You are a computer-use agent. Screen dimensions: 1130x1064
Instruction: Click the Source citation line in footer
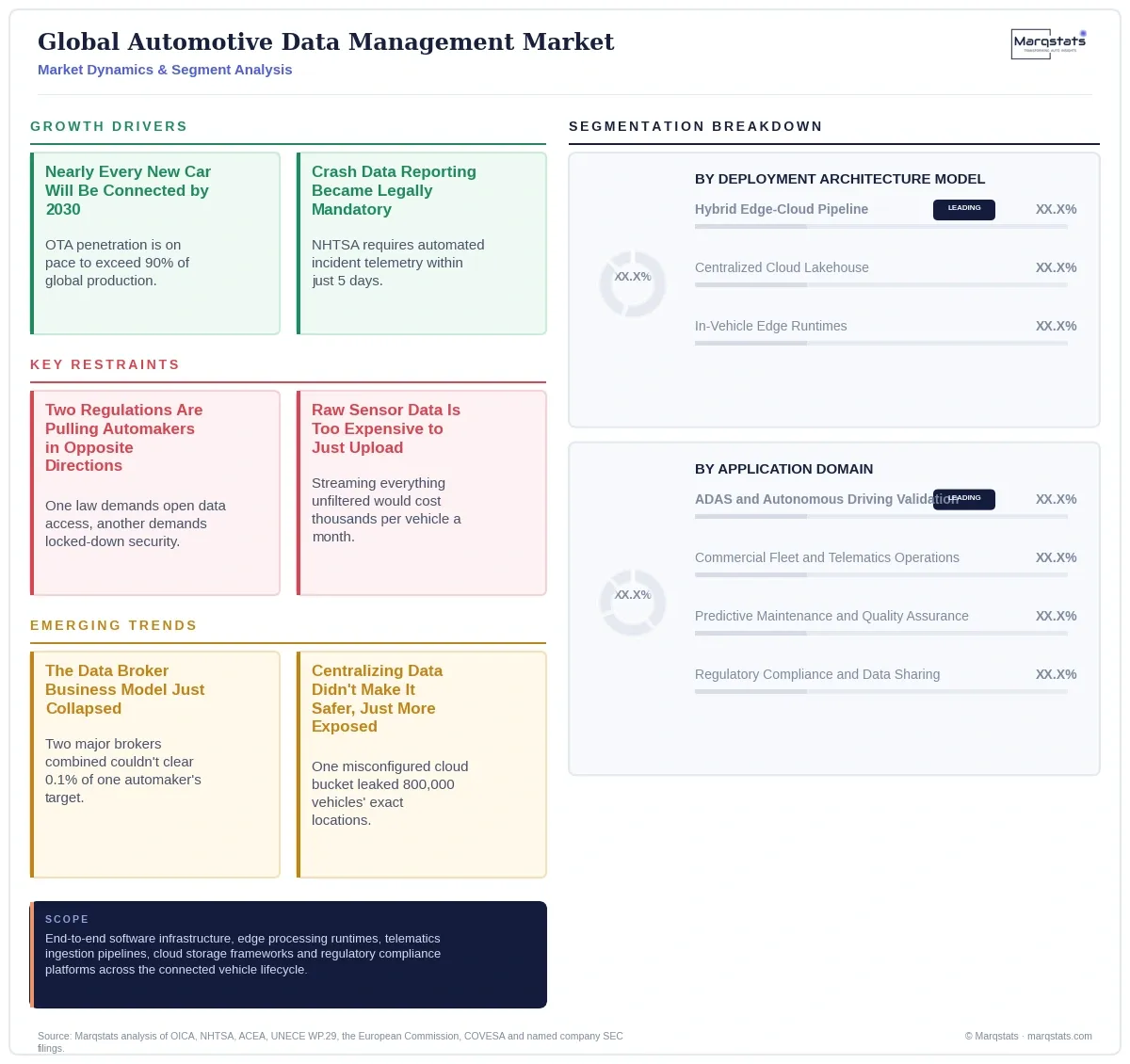(331, 1041)
